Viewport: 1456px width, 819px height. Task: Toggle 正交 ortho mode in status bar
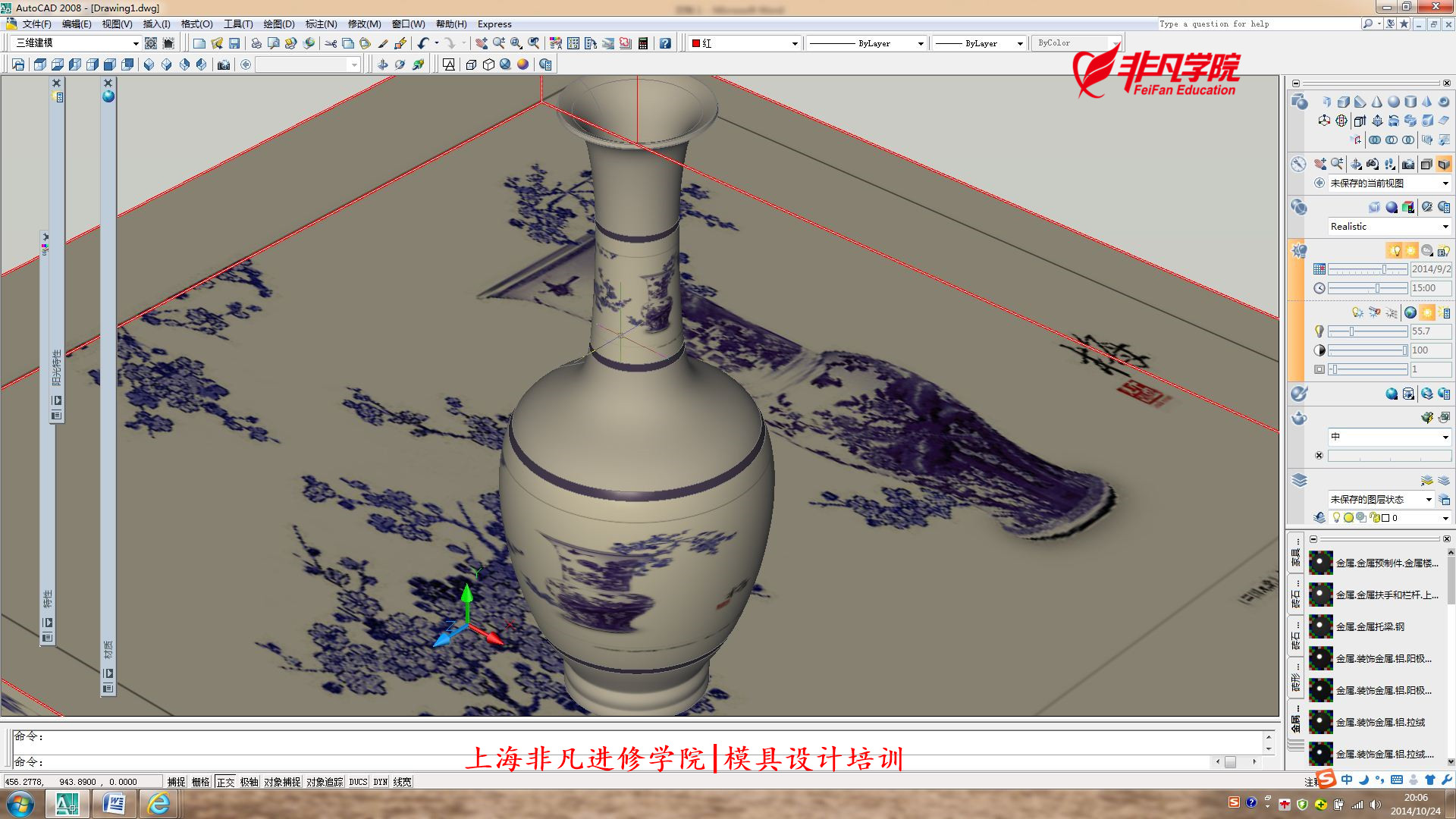(225, 782)
